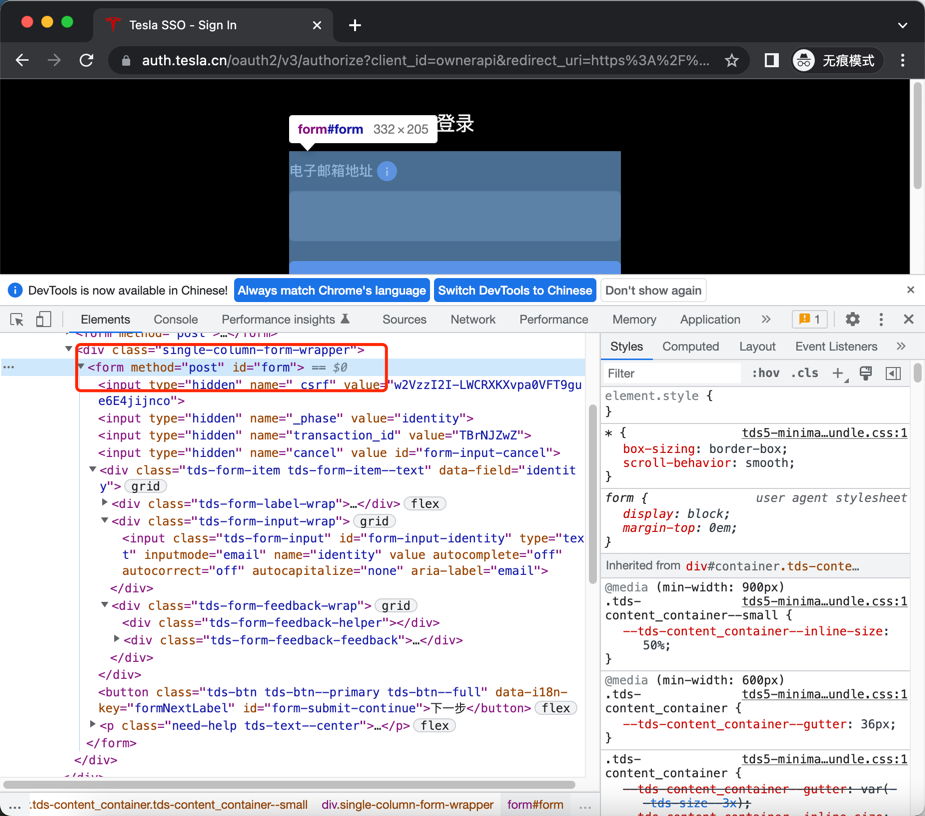Screen dimensions: 925x816
Task: Bookmark this page with the star icon
Action: tap(732, 60)
